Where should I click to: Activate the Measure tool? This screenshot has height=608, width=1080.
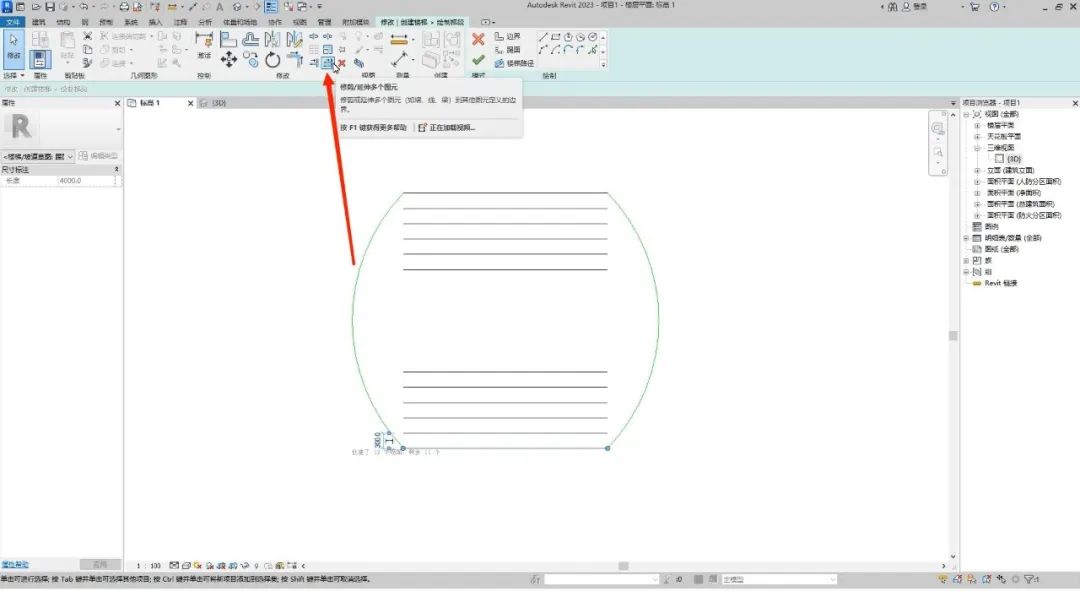coord(399,39)
